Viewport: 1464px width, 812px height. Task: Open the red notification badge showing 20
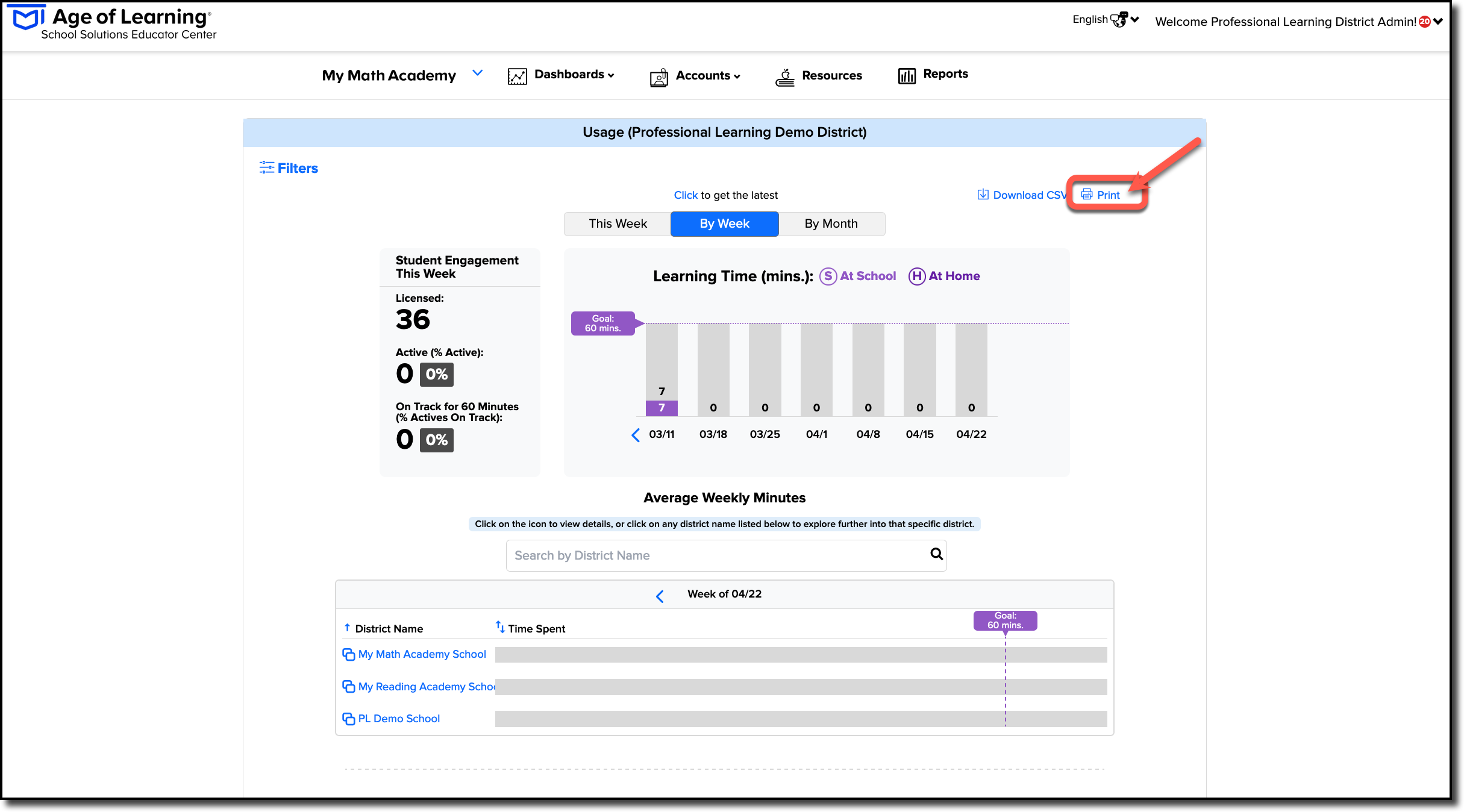1425,22
